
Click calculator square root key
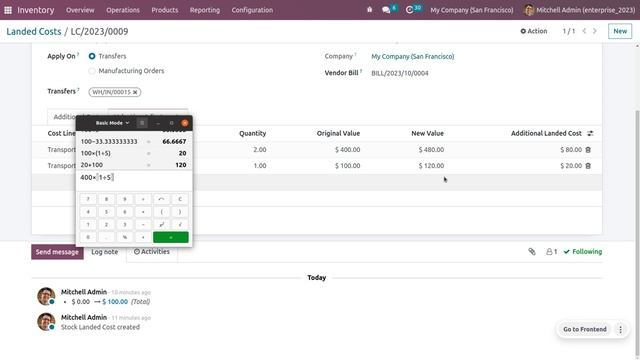[x=180, y=224]
